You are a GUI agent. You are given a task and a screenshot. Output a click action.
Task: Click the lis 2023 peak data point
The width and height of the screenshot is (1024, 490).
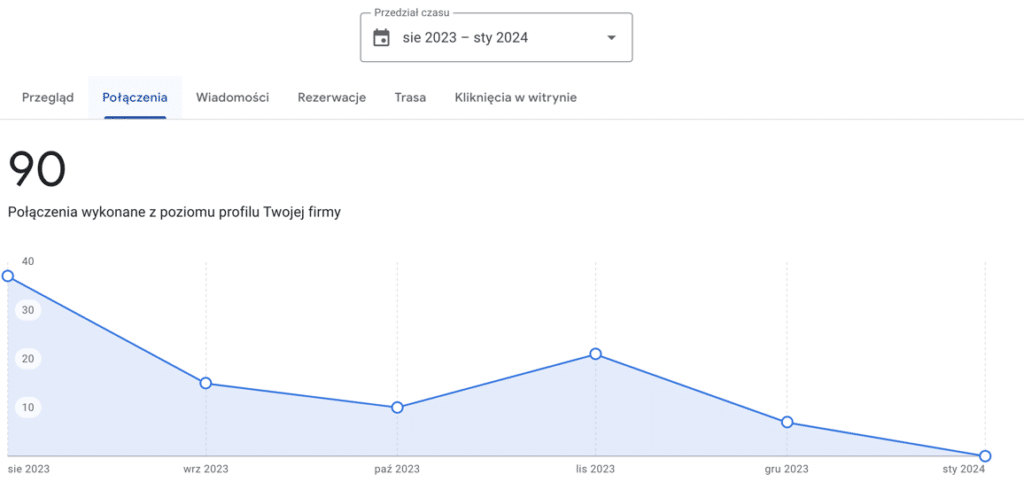596,354
